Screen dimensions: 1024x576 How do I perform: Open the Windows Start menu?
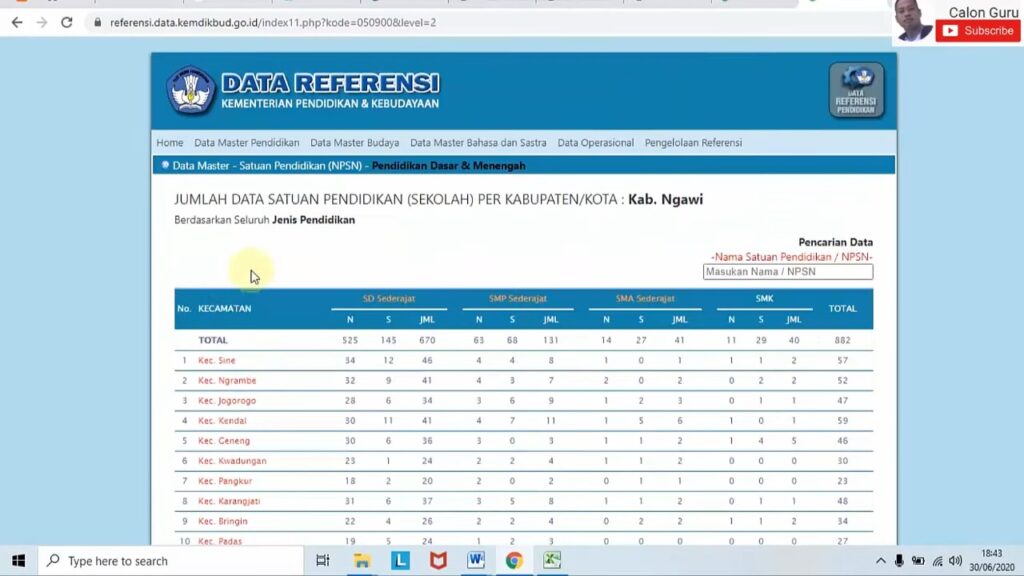coord(20,562)
